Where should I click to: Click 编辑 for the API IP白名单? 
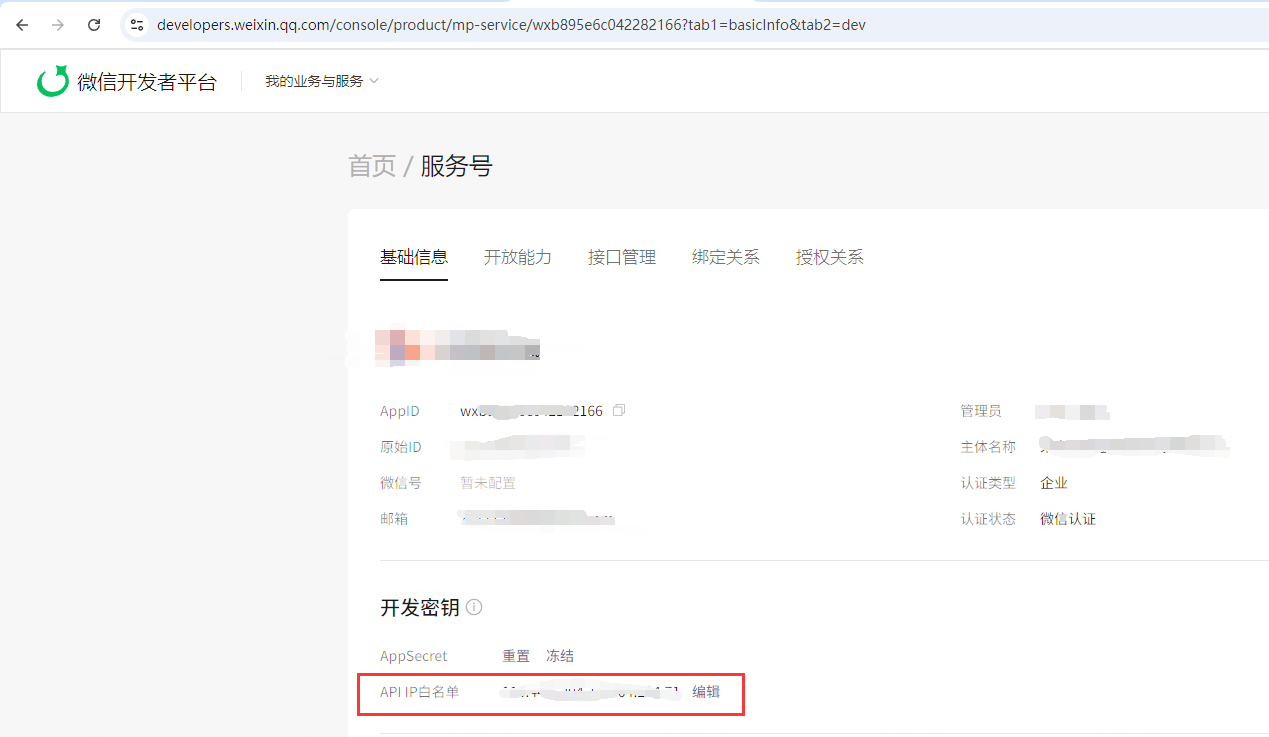(706, 692)
